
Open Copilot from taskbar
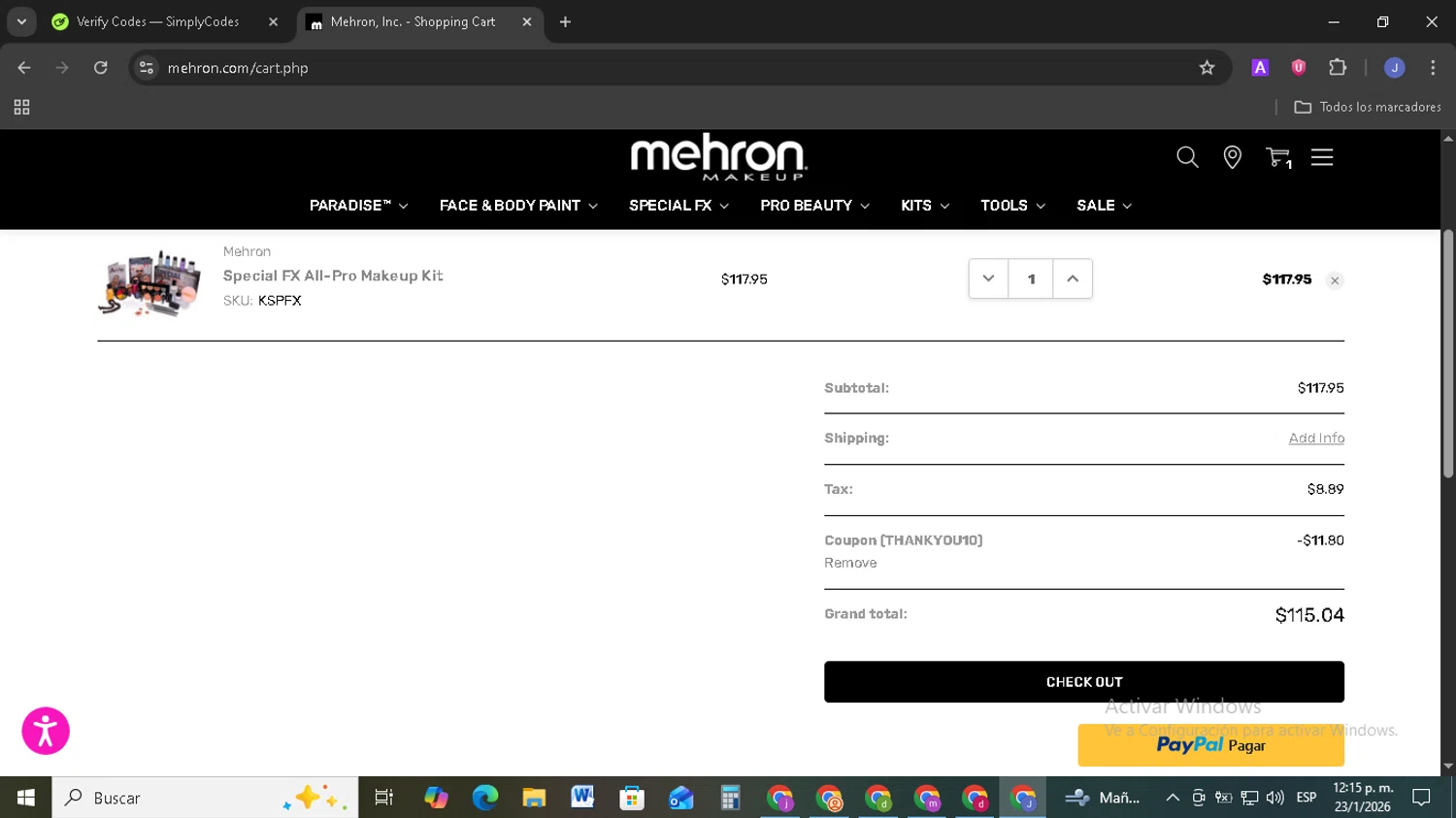click(x=436, y=798)
